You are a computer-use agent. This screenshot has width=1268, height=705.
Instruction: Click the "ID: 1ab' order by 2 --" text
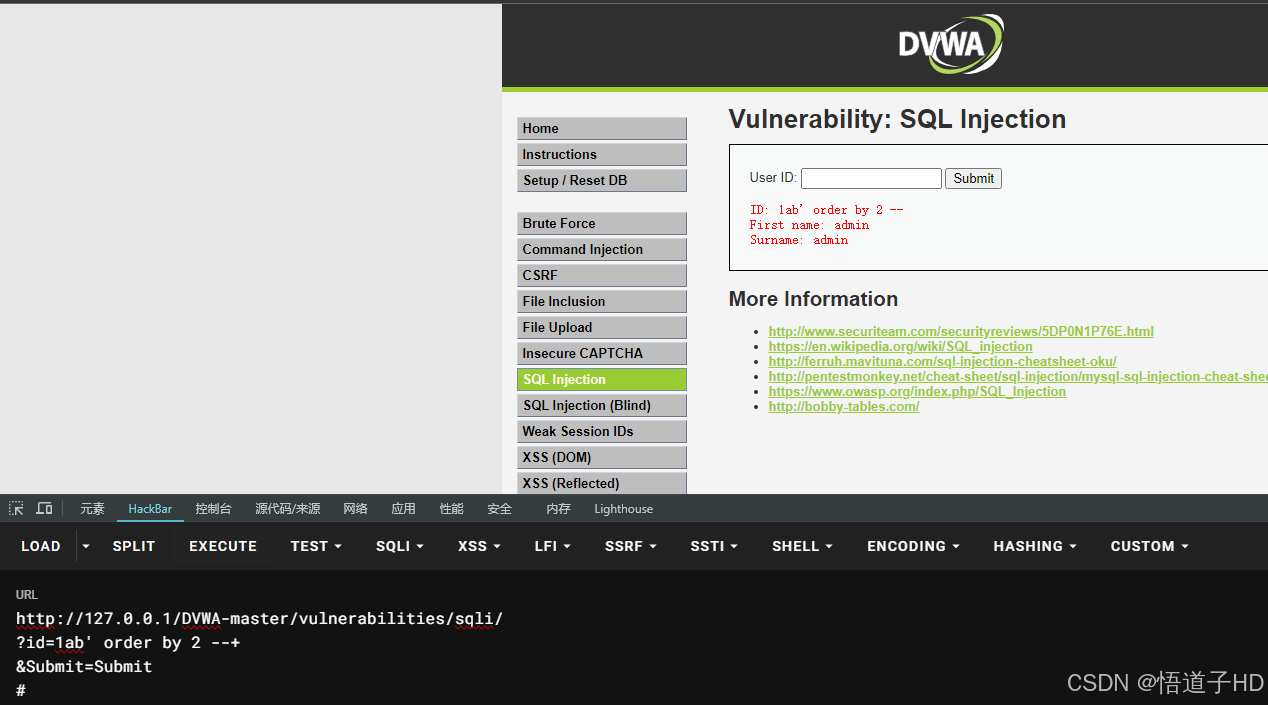[826, 210]
